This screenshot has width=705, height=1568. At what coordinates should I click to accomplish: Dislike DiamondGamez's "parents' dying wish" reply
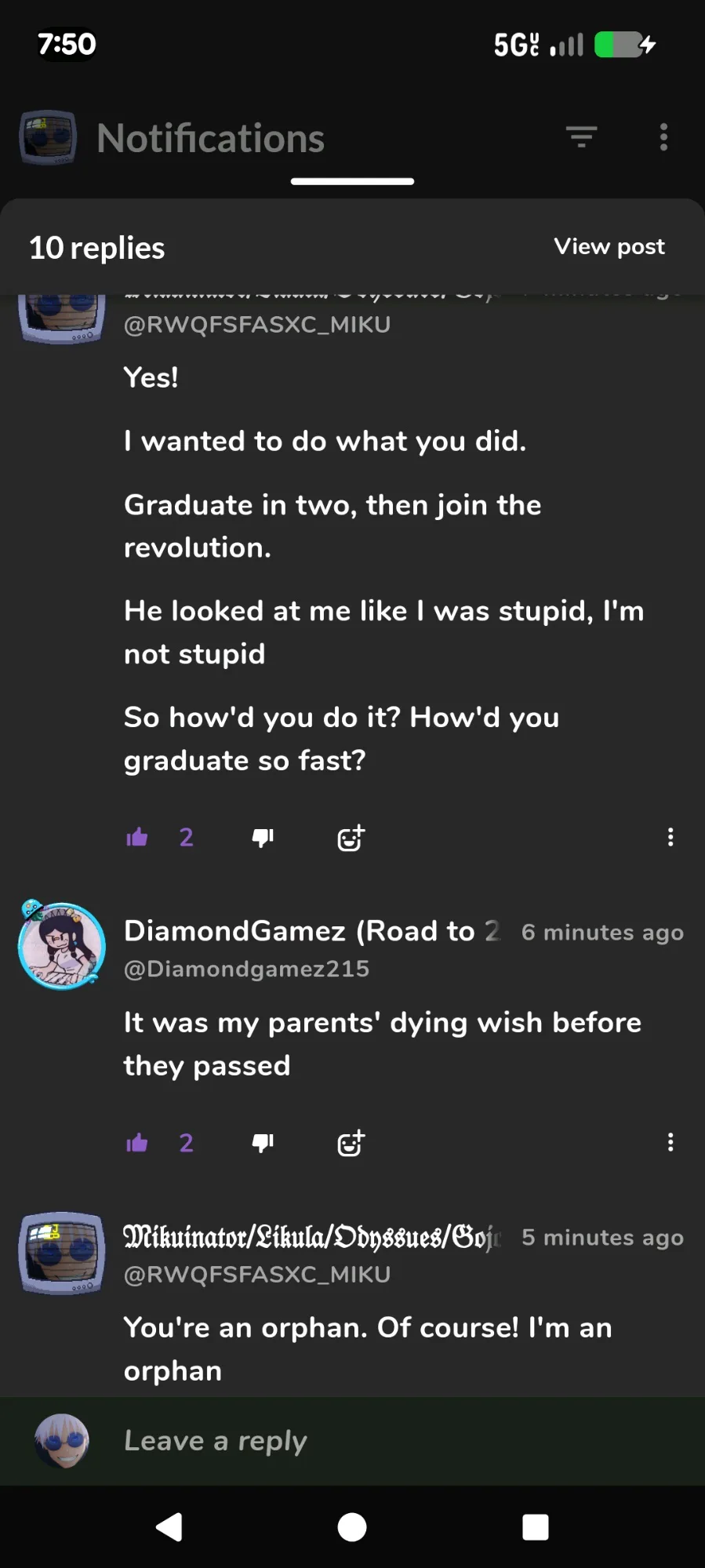point(263,1143)
